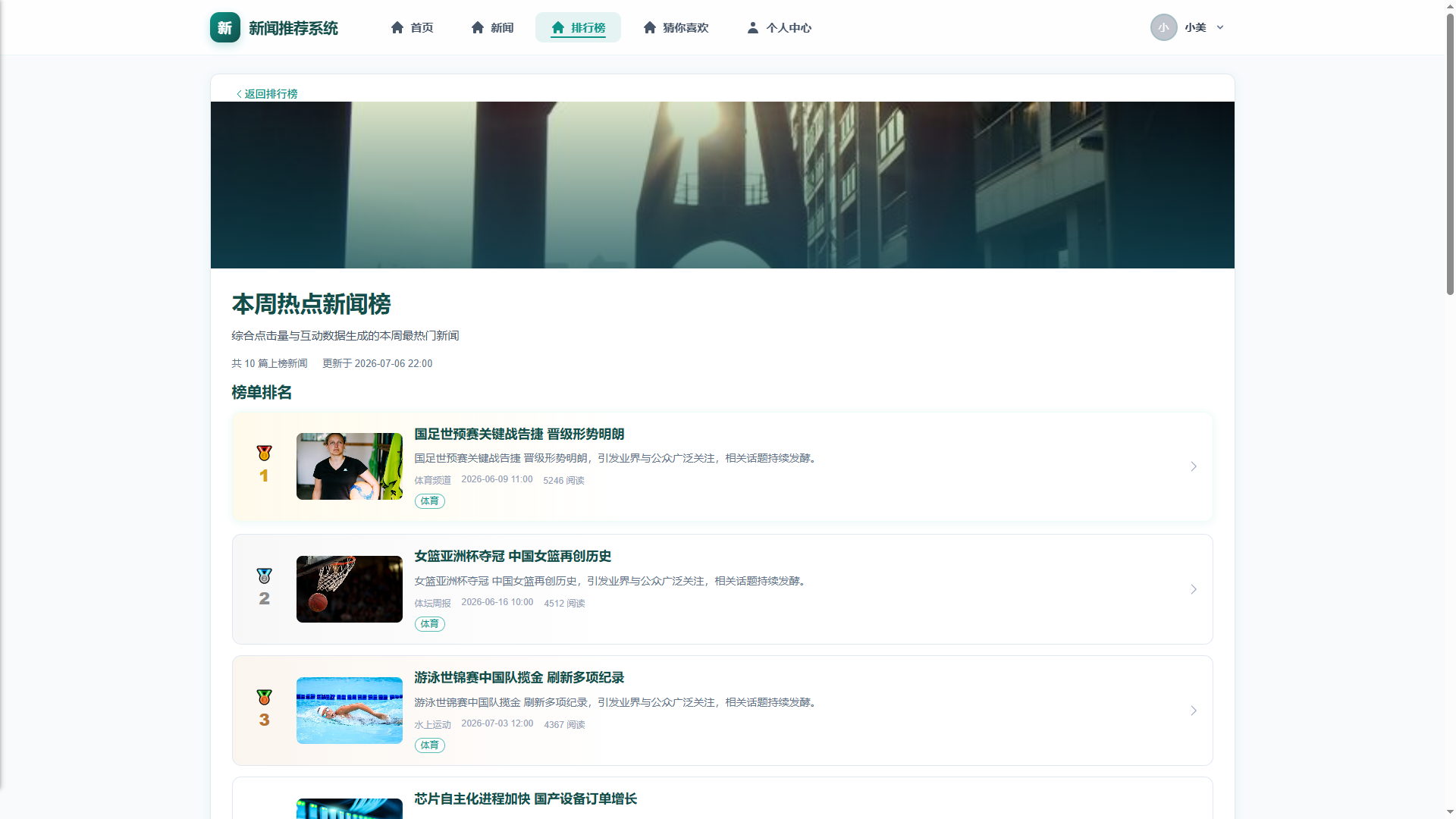The width and height of the screenshot is (1456, 819).
Task: Click the 共 10 篇上榜新闻 count text
Action: click(x=269, y=363)
